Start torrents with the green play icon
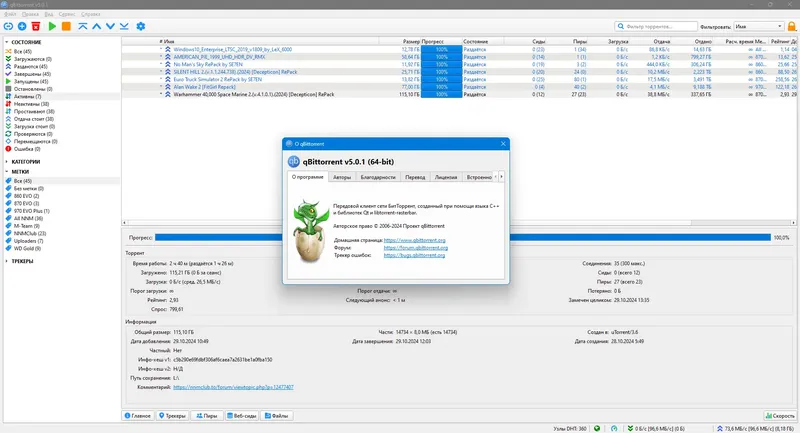This screenshot has width=800, height=433. coord(52,26)
